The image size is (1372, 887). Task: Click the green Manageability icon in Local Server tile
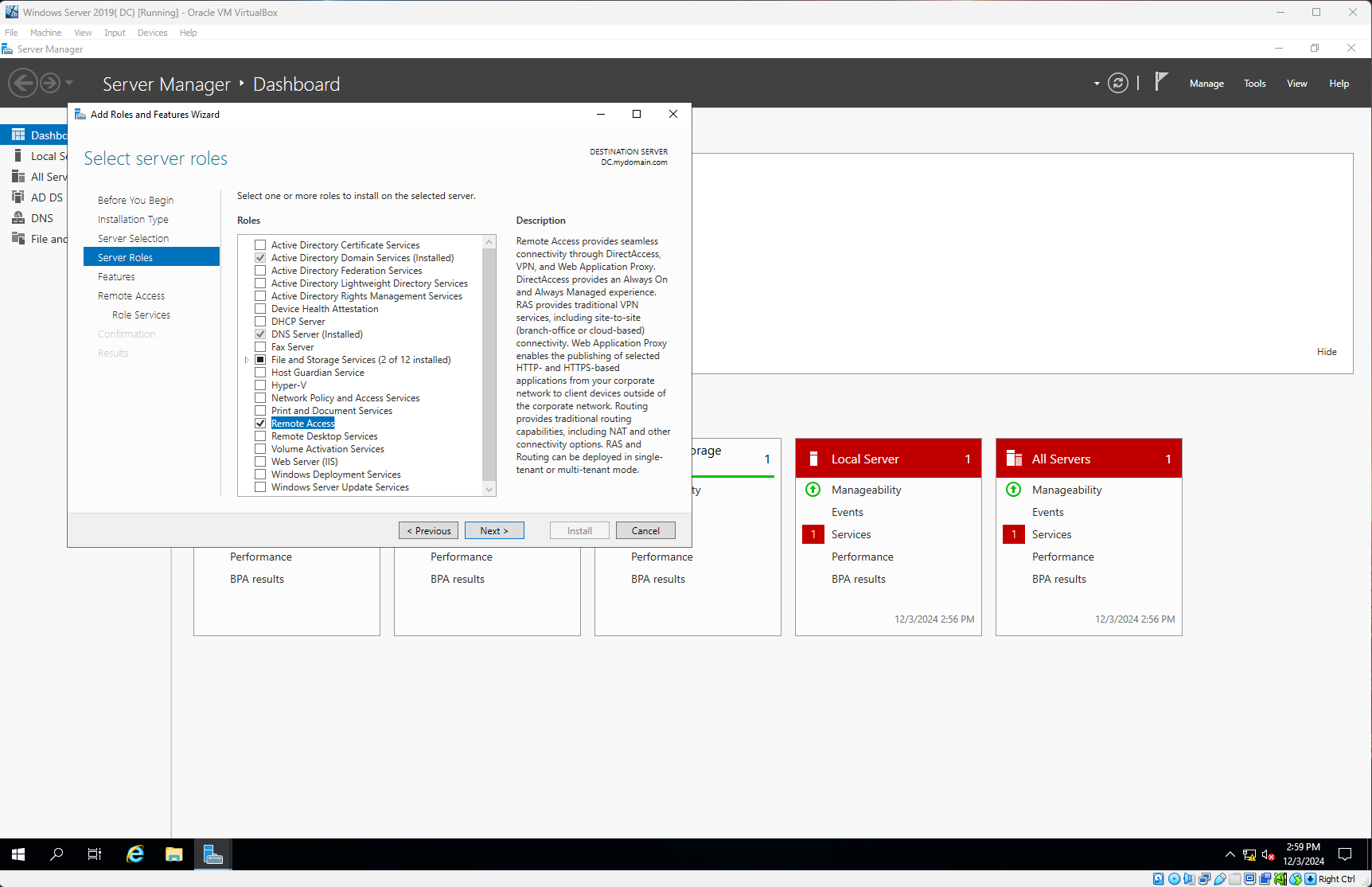pyautogui.click(x=813, y=490)
